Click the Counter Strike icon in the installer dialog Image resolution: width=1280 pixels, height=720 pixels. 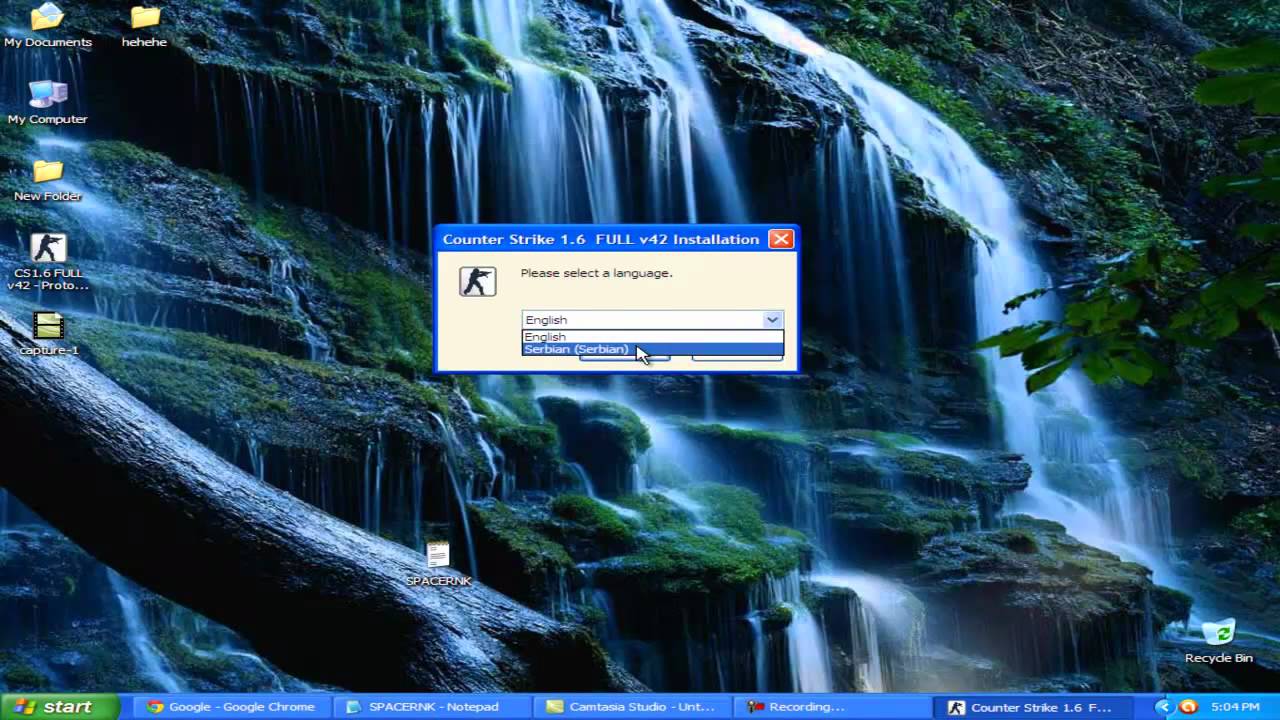point(478,281)
